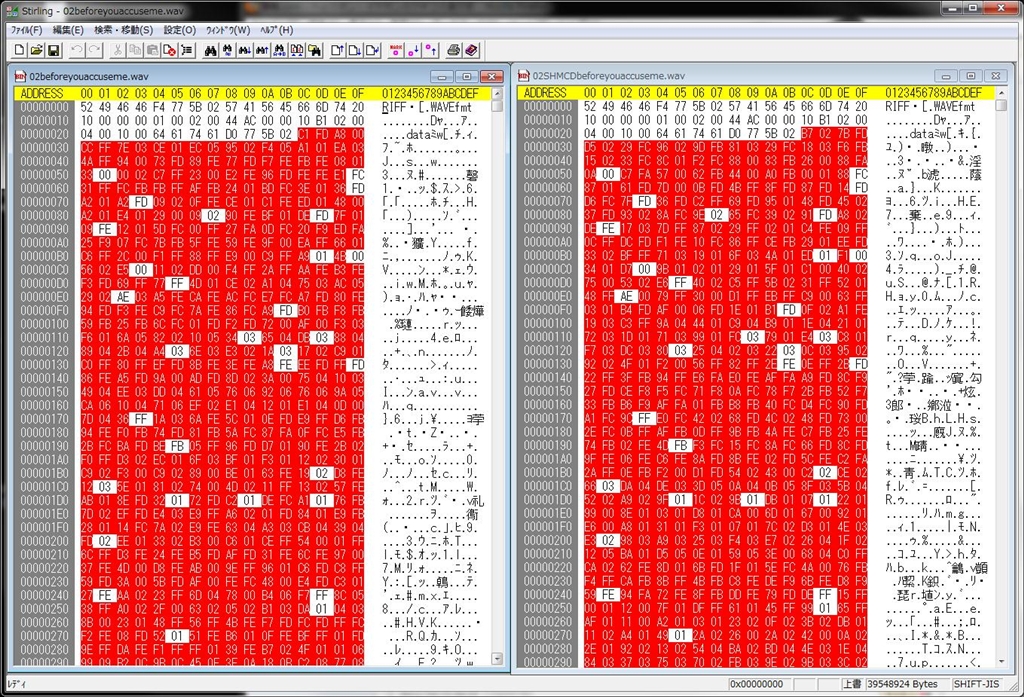Image resolution: width=1024 pixels, height=697 pixels.
Task: Open Help via the book icon
Action: (471, 50)
